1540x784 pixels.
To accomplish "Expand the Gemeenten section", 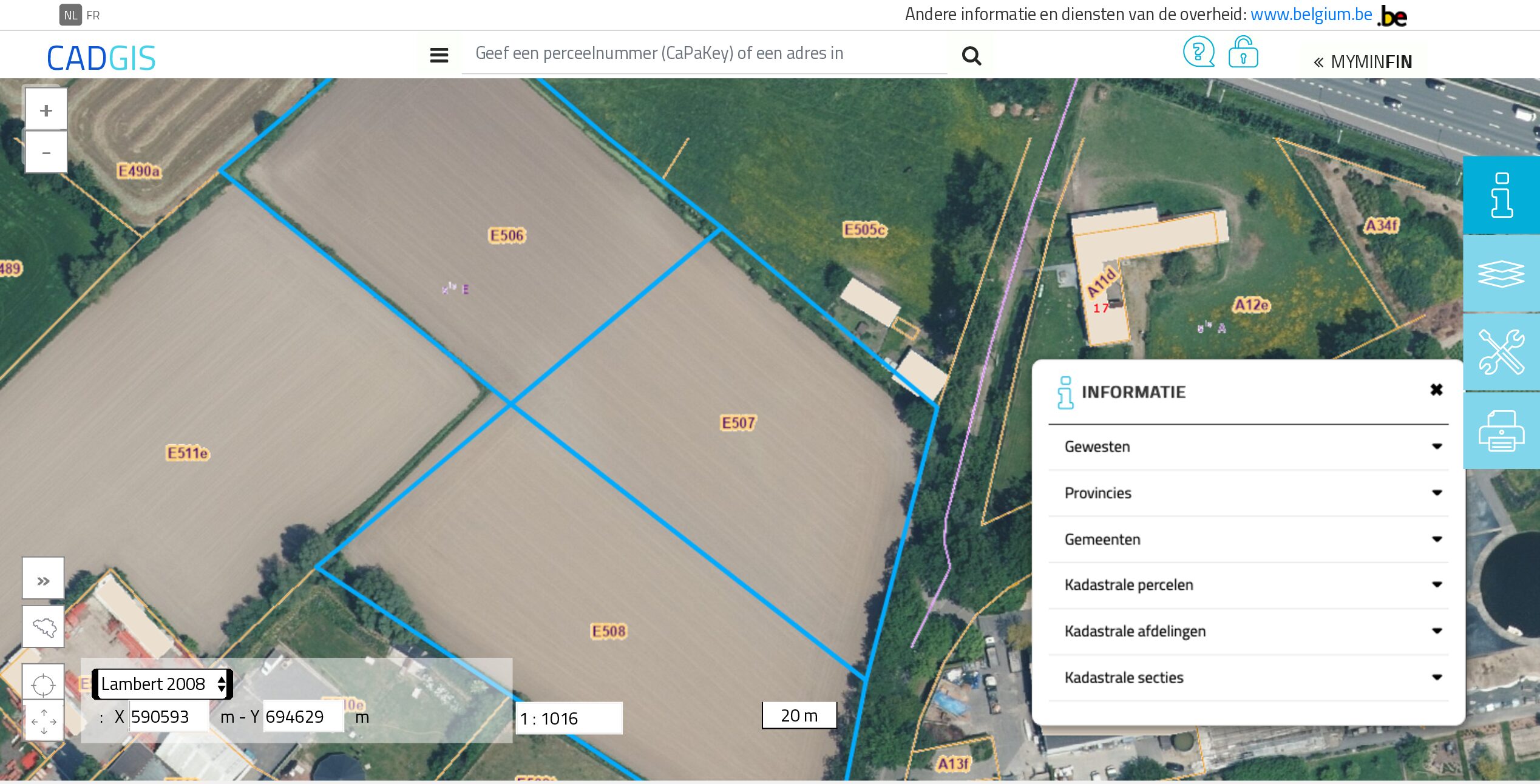I will coord(1248,539).
